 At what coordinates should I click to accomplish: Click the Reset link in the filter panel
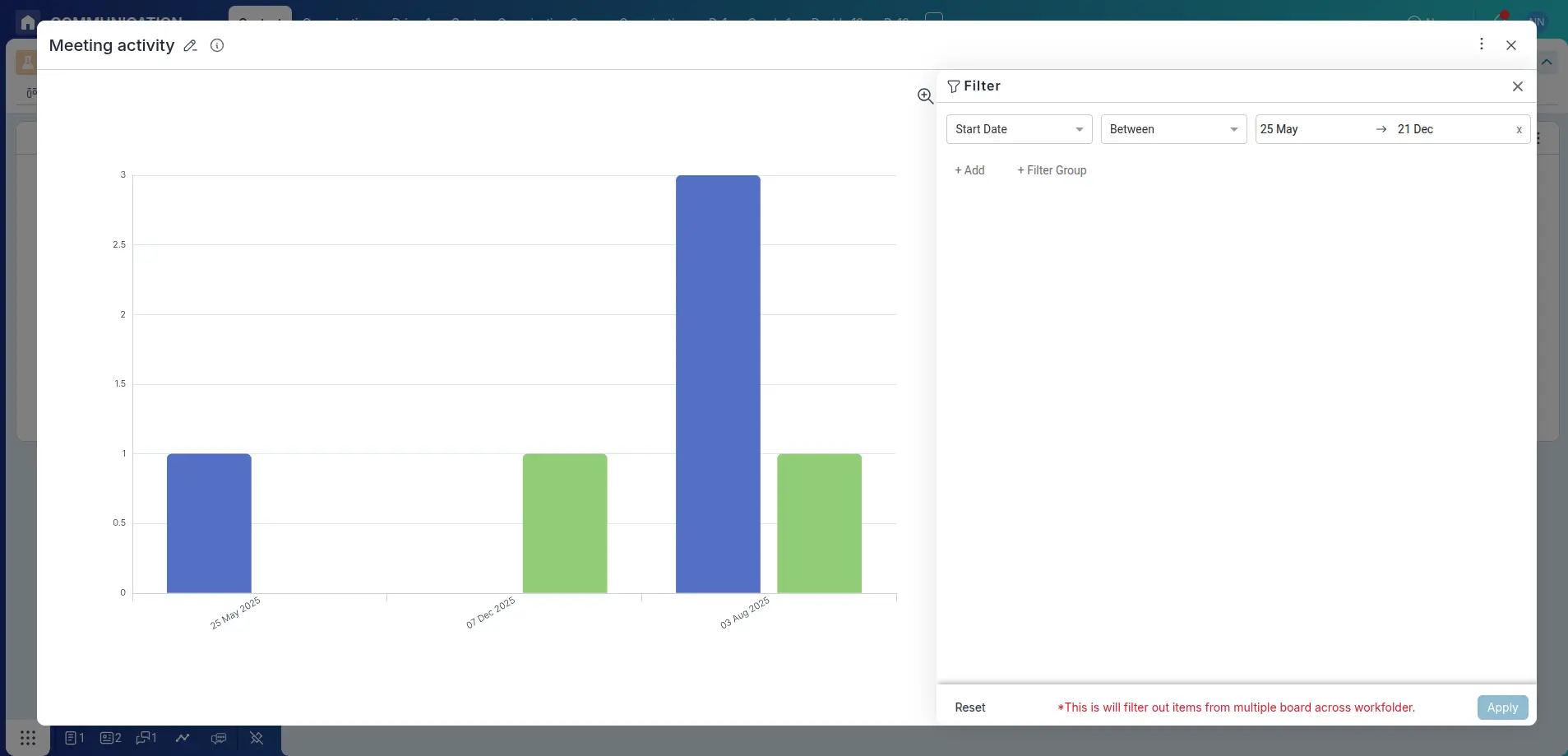point(969,707)
